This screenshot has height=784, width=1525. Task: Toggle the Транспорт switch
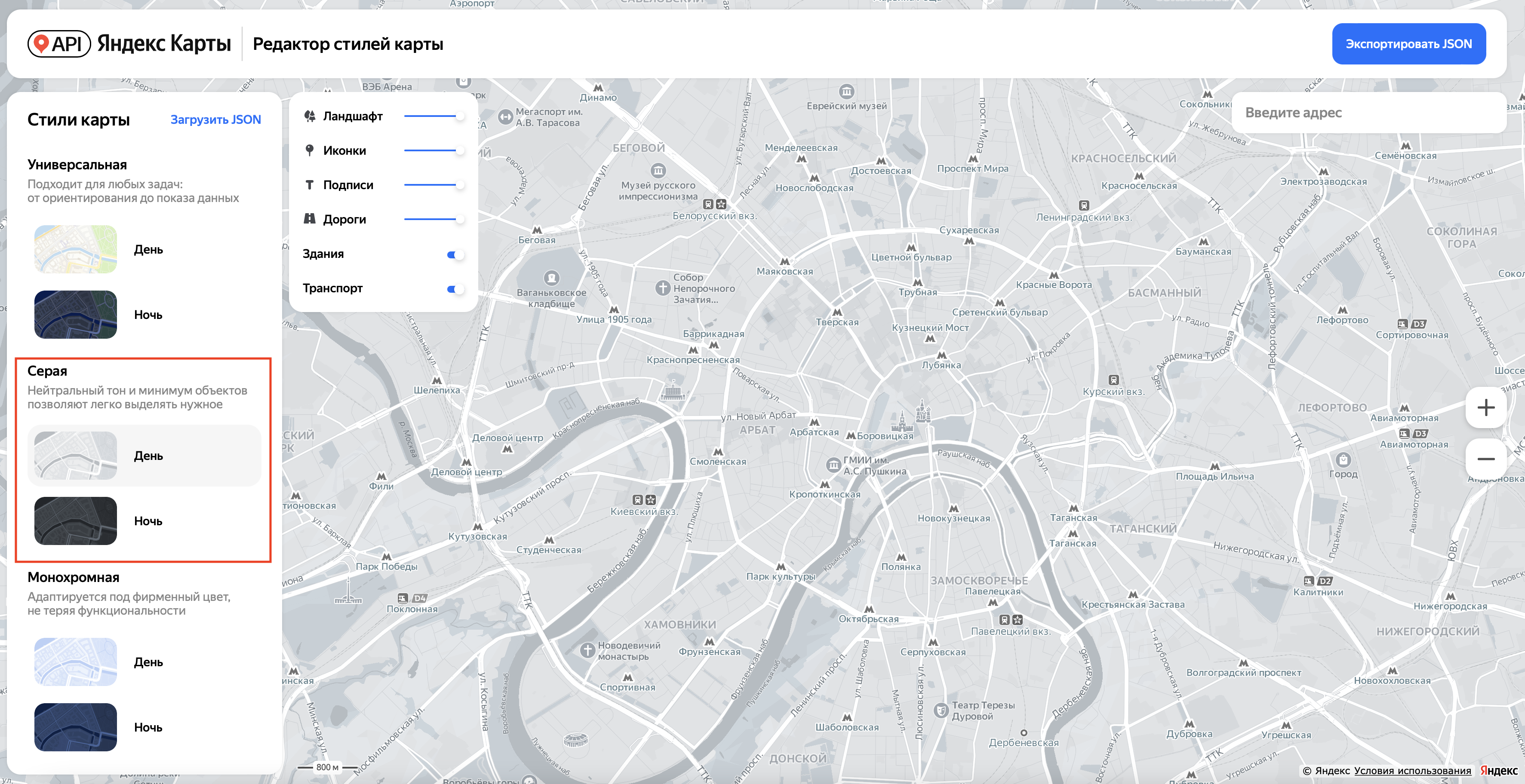point(455,289)
